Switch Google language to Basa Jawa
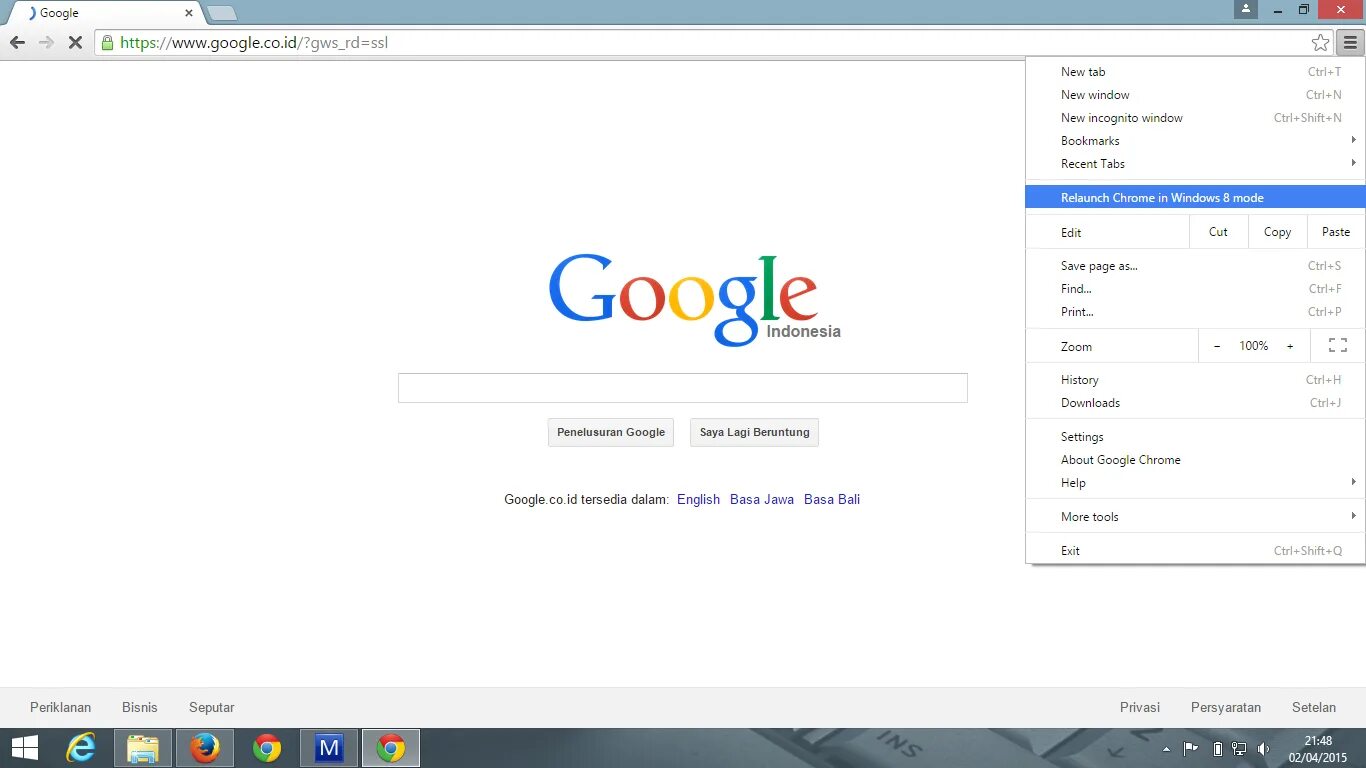This screenshot has width=1366, height=768. [762, 499]
